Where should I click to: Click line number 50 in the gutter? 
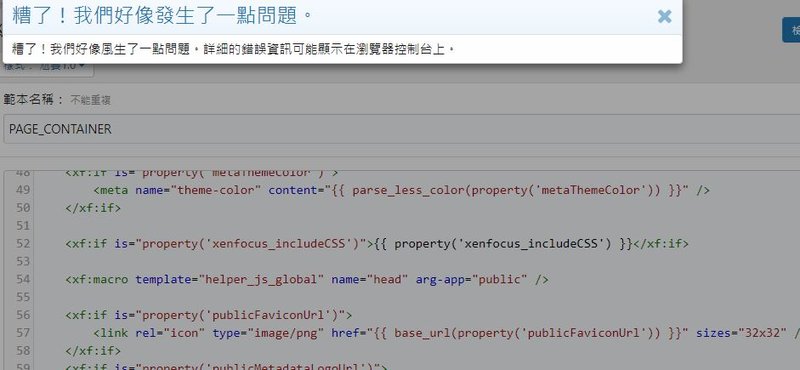tap(22, 208)
